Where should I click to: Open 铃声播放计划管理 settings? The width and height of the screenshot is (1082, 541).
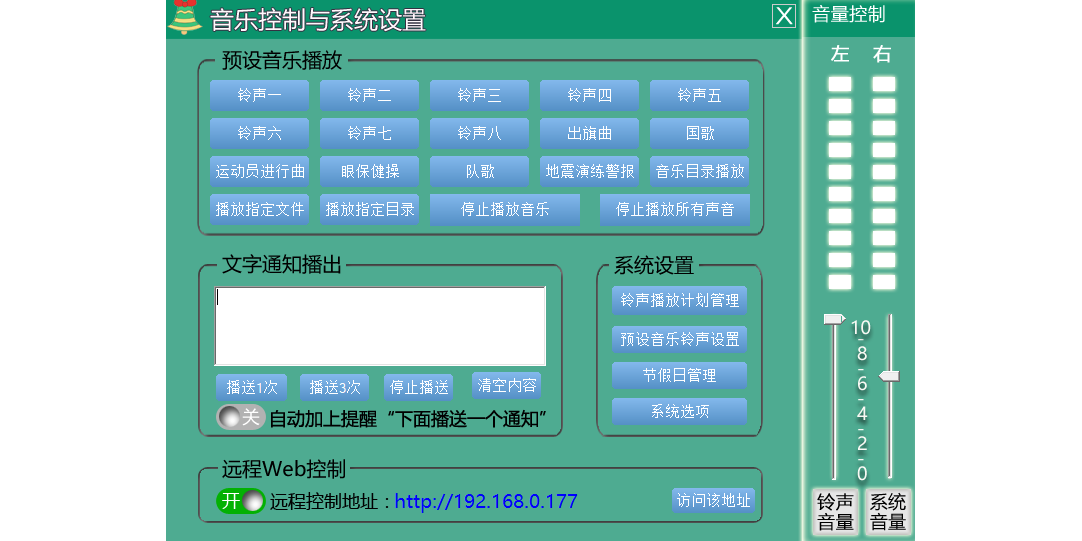(679, 300)
